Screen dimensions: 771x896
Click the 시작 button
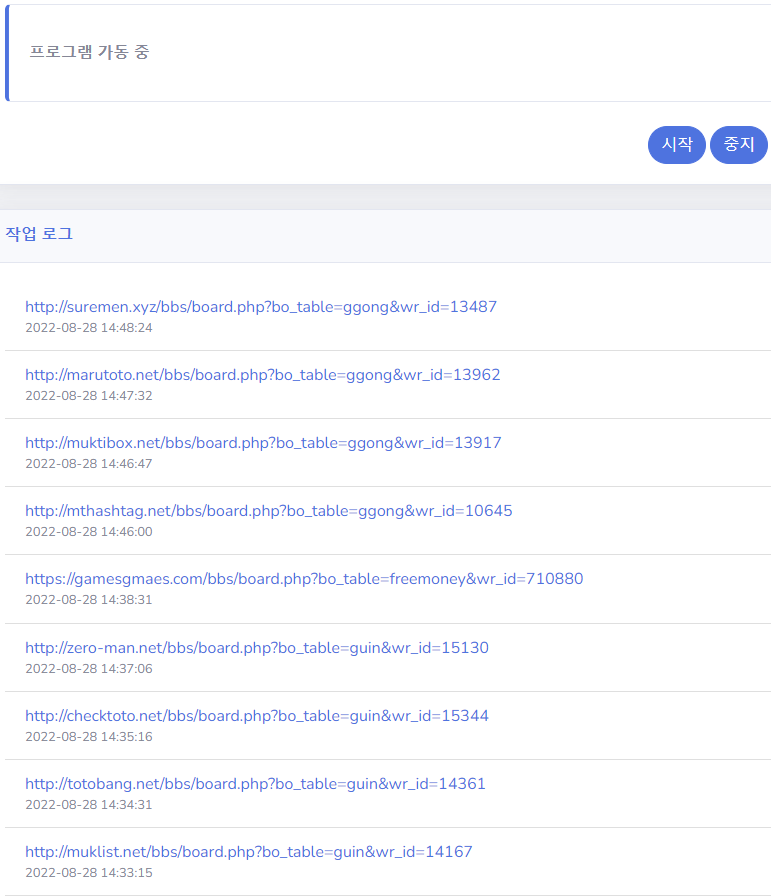pyautogui.click(x=677, y=145)
